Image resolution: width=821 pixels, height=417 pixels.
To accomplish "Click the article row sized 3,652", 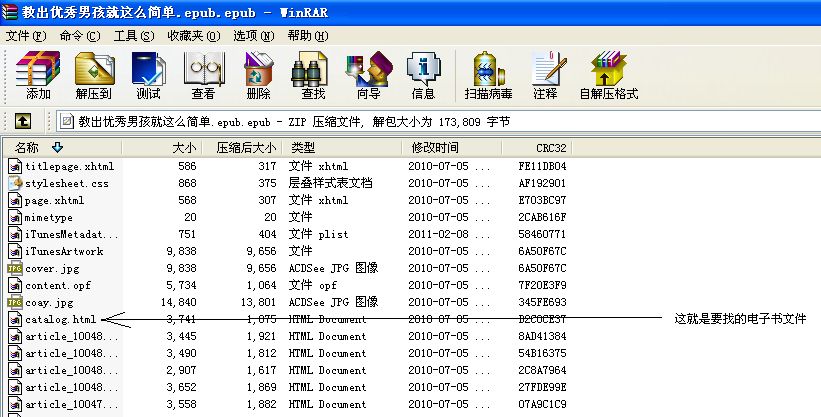I will pos(287,388).
